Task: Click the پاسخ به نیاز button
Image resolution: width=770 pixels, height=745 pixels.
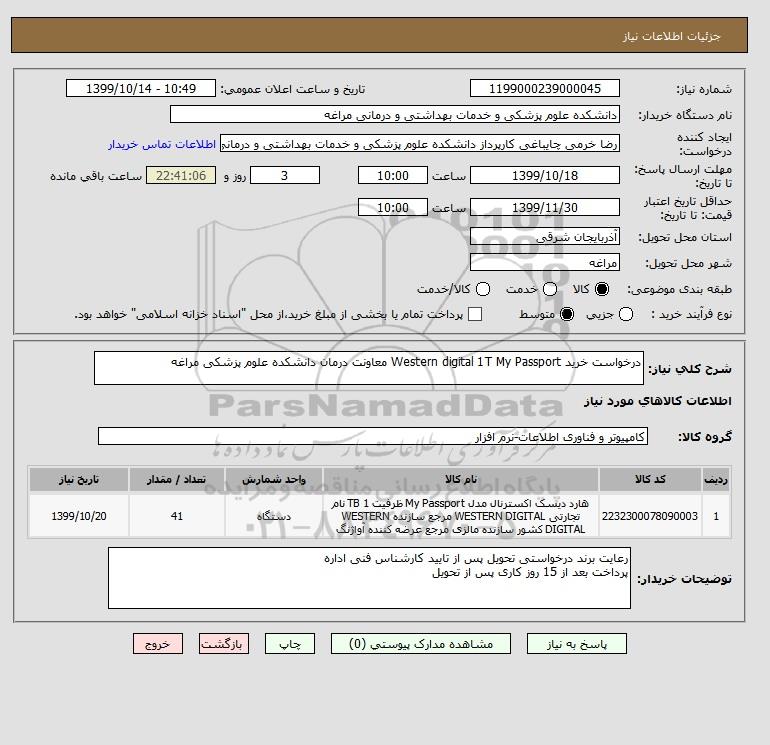Action: coord(577,644)
